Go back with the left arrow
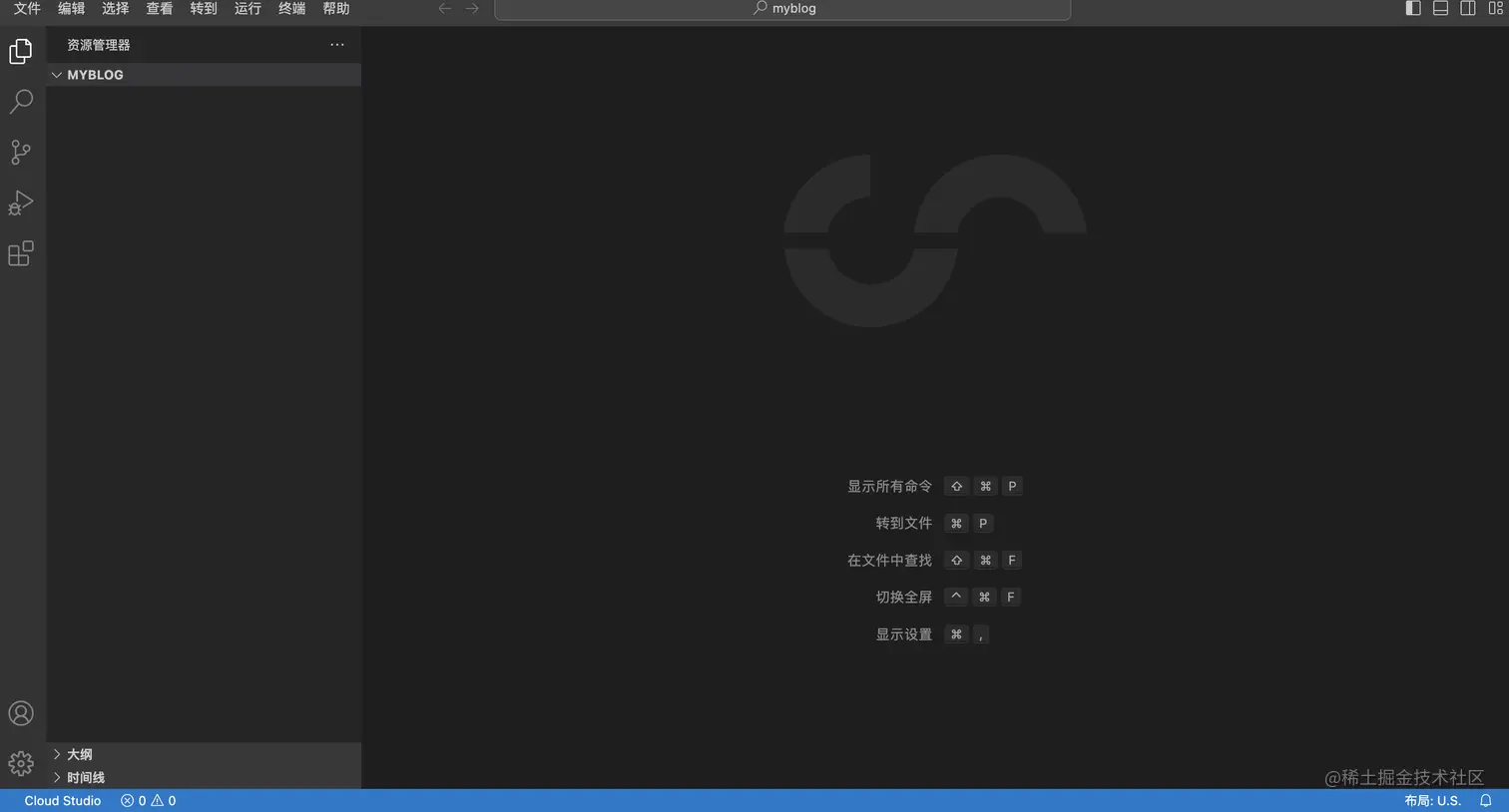The image size is (1509, 812). click(x=445, y=8)
